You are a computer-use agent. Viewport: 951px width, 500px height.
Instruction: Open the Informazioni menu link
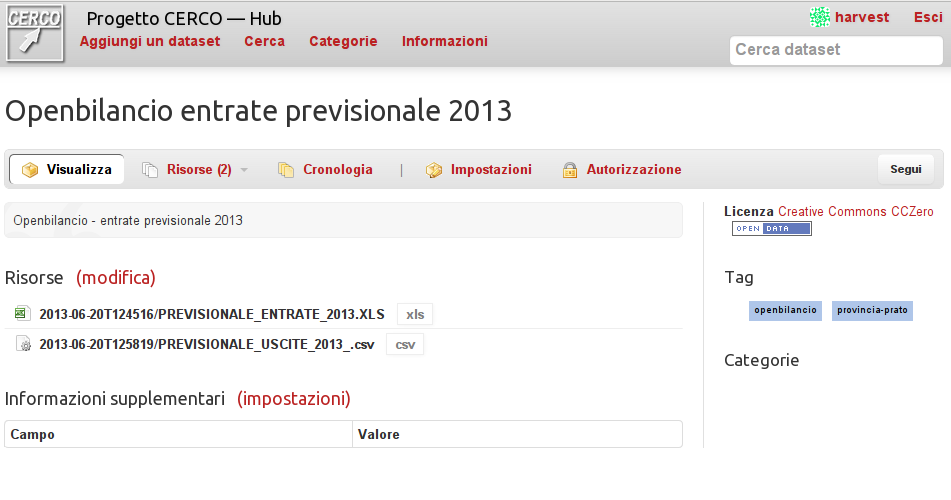click(x=445, y=41)
